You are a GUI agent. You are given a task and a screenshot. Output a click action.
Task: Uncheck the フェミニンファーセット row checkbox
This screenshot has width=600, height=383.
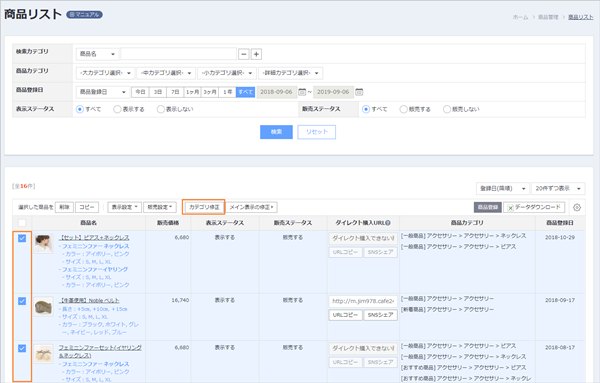(22, 349)
